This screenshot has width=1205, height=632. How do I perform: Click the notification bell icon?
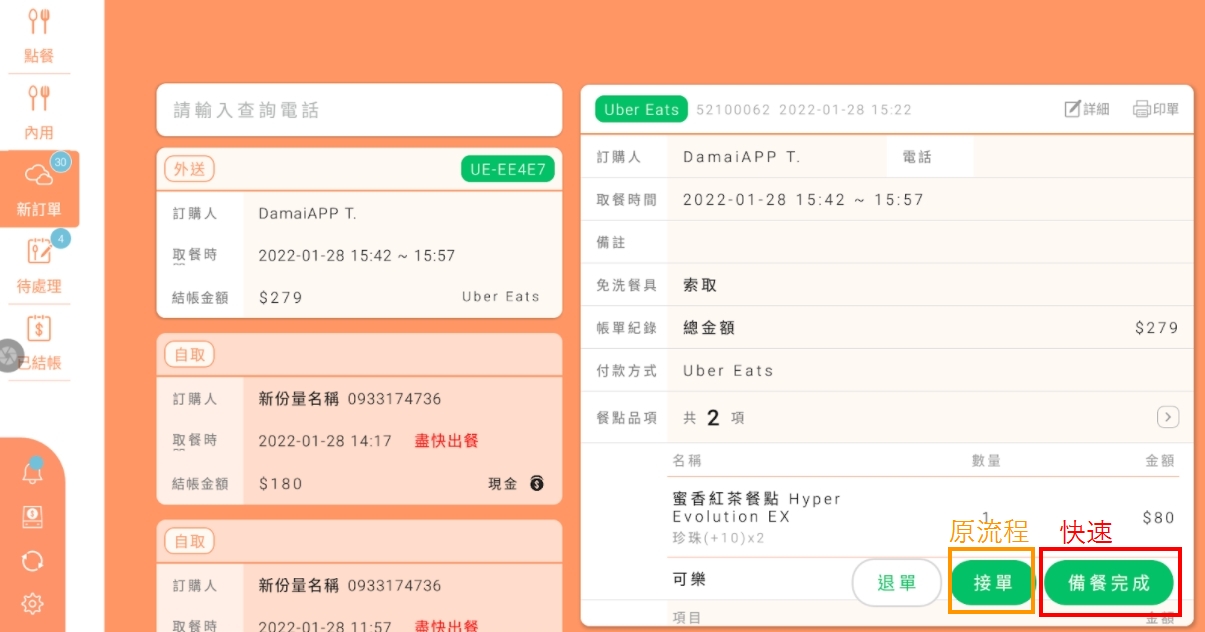coord(33,473)
